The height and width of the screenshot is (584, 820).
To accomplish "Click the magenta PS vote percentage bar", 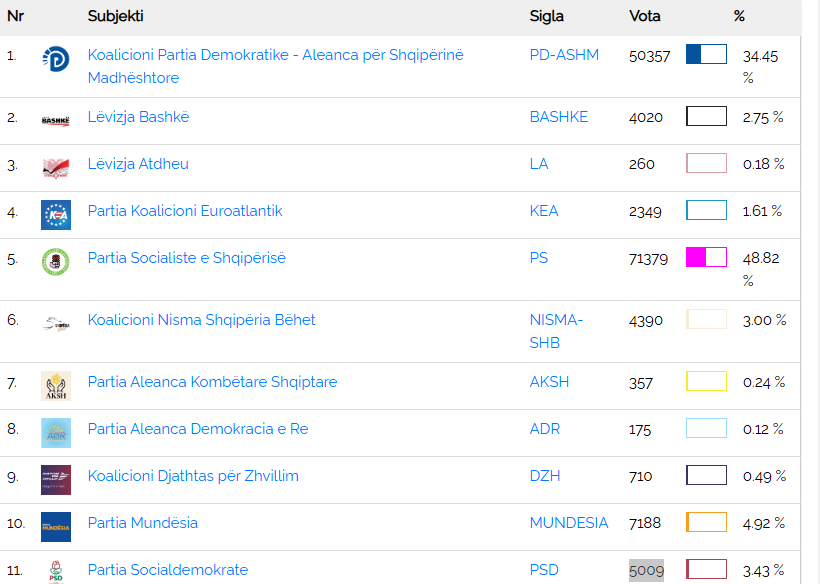I will point(706,257).
